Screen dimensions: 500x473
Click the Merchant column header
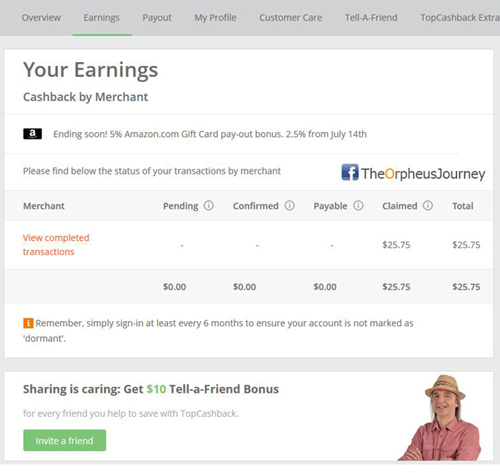click(44, 206)
